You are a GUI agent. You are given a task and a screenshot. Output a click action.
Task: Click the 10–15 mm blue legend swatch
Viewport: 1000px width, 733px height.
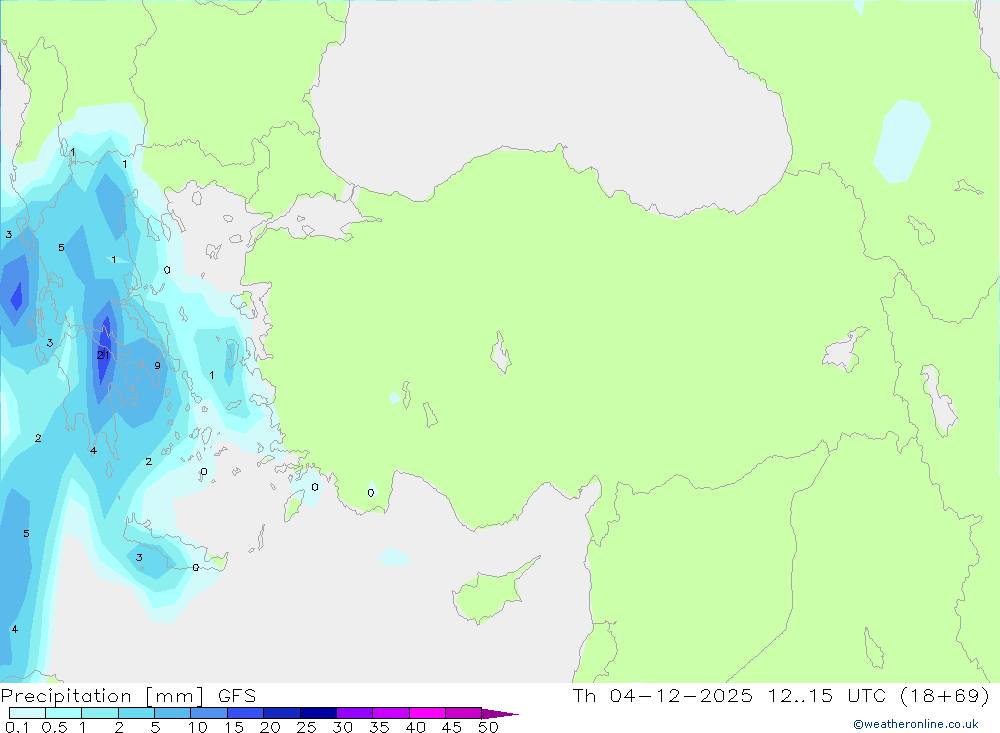click(x=209, y=713)
